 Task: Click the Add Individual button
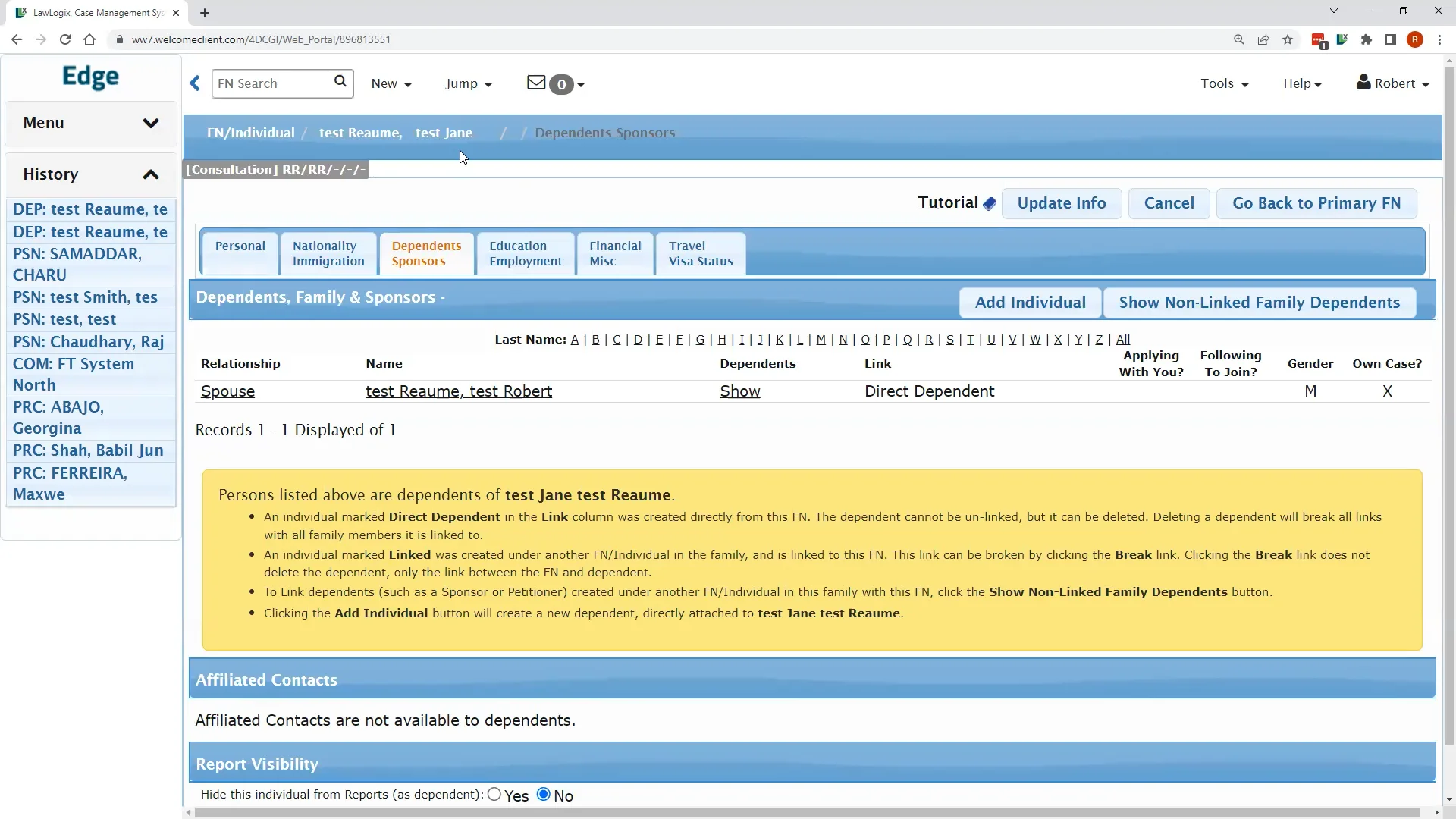[1029, 302]
